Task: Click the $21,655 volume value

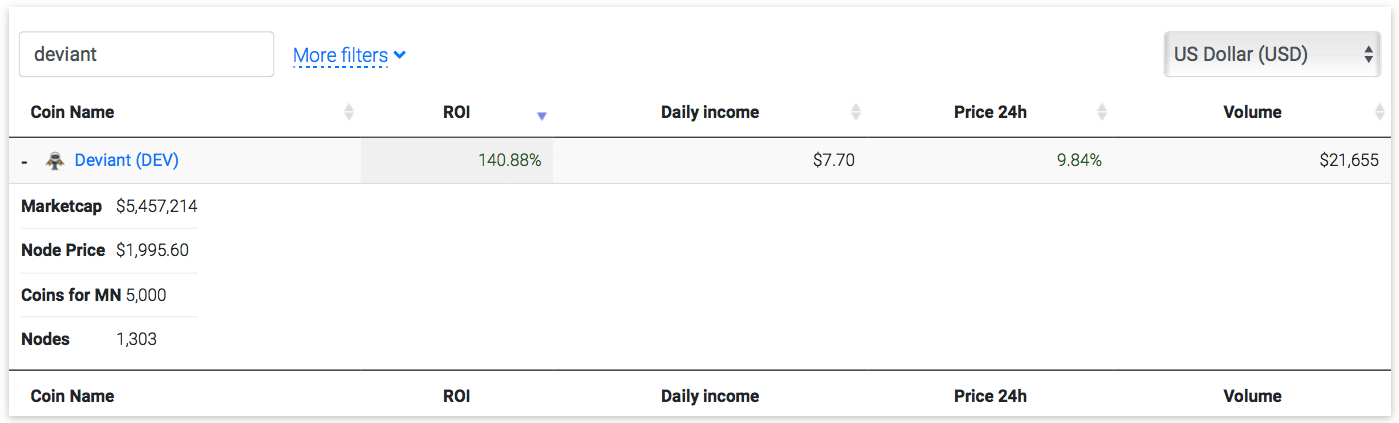Action: [1349, 160]
